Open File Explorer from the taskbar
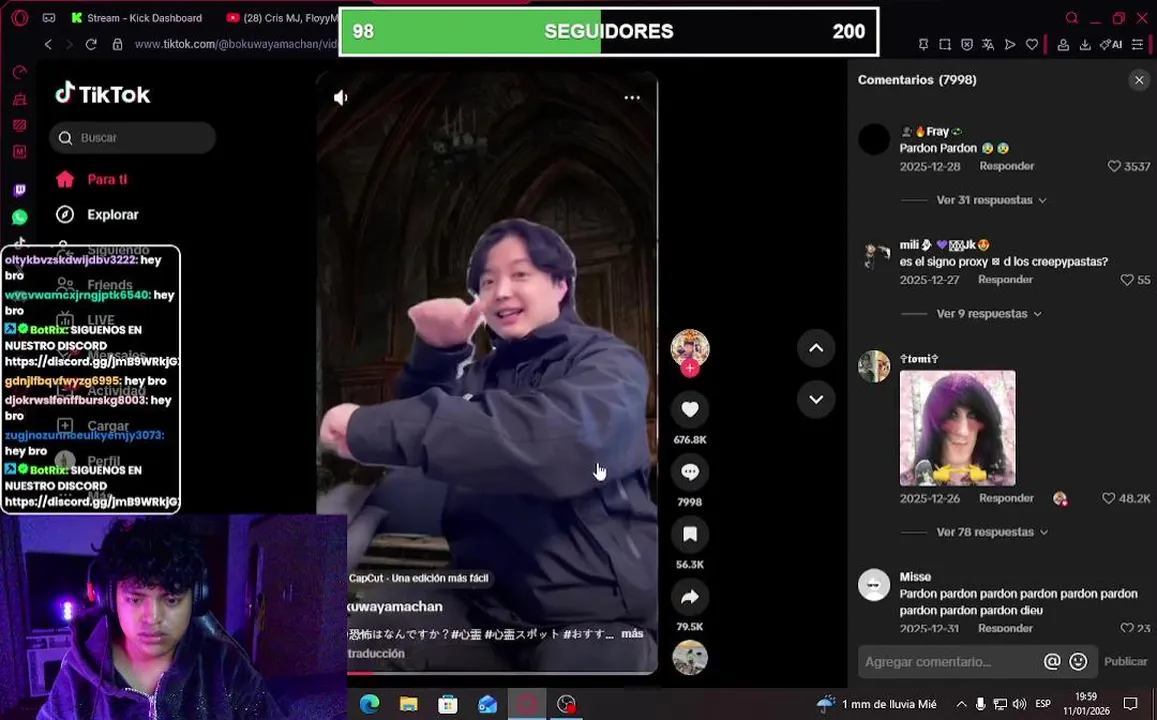This screenshot has width=1157, height=720. (409, 704)
